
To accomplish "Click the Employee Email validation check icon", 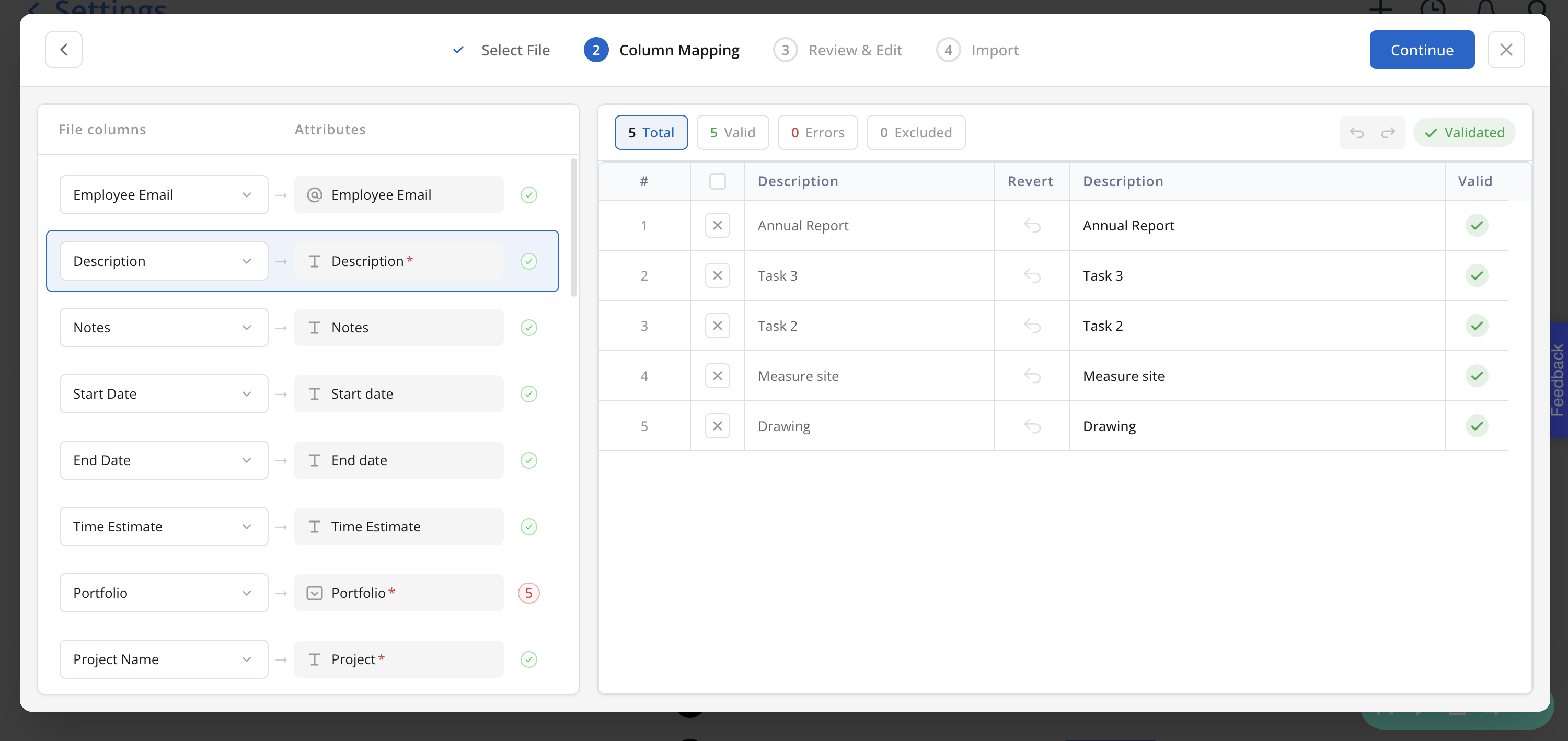I will [528, 195].
